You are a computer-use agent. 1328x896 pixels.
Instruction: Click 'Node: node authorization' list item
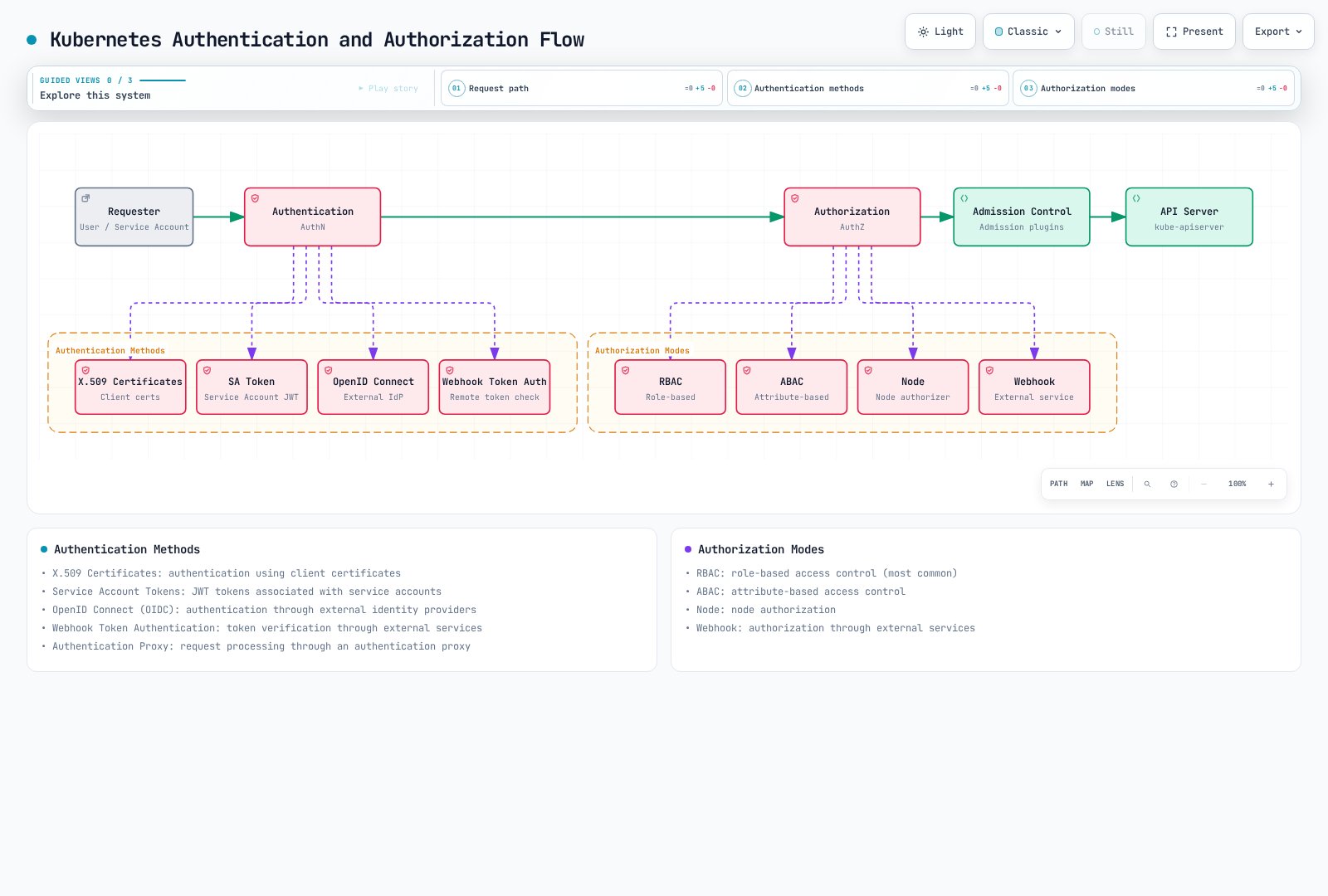[x=766, y=610]
